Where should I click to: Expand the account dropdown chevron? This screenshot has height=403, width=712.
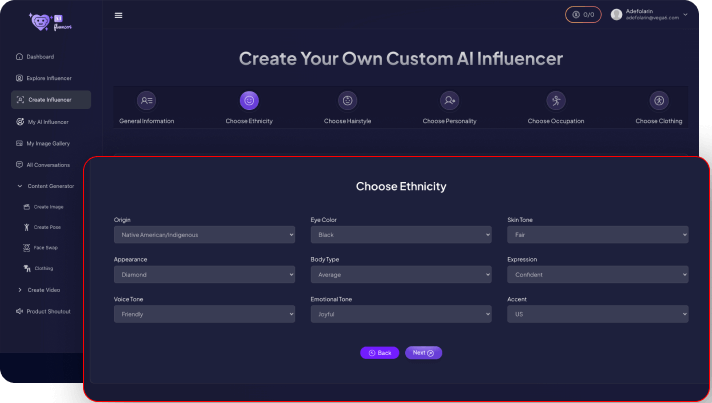(685, 15)
